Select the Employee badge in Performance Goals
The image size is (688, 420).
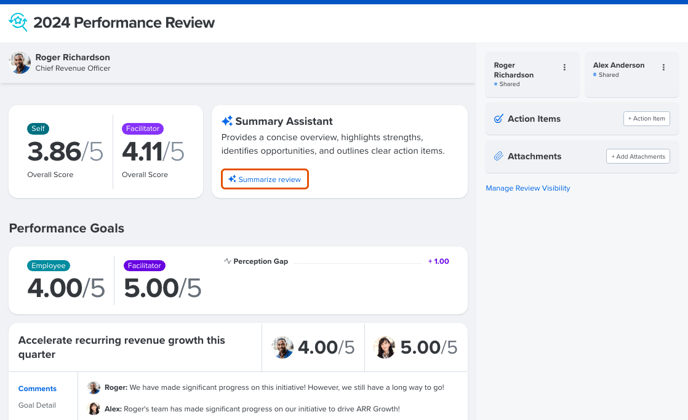tap(48, 266)
